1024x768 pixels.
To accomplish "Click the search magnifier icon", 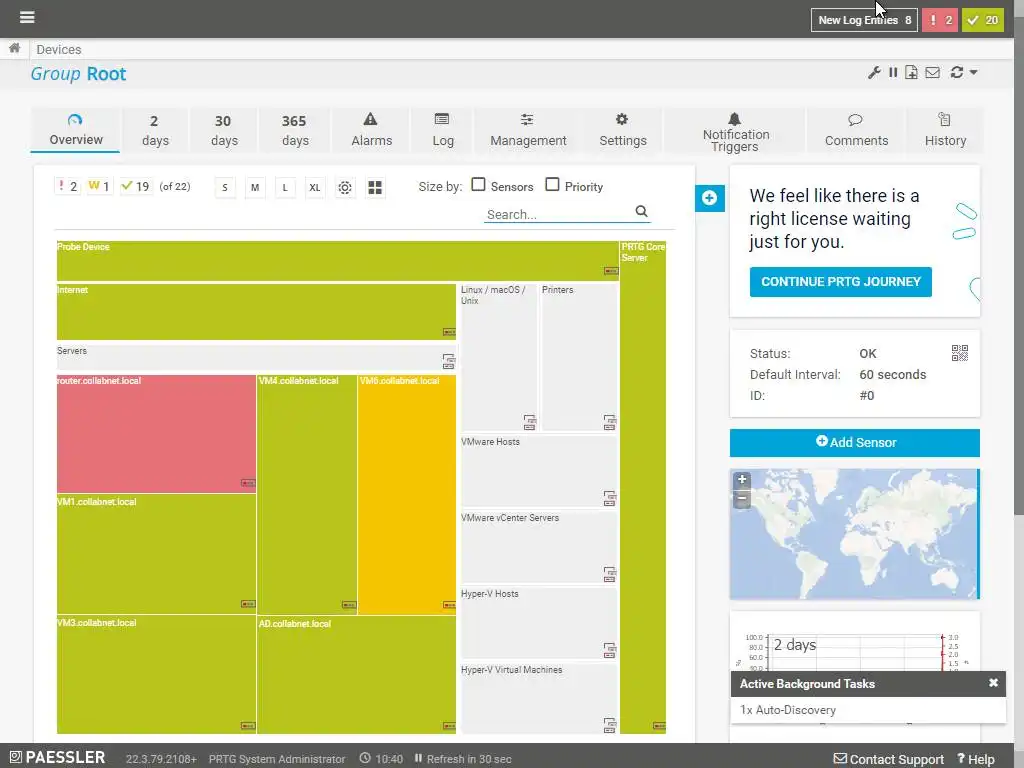I will point(641,212).
